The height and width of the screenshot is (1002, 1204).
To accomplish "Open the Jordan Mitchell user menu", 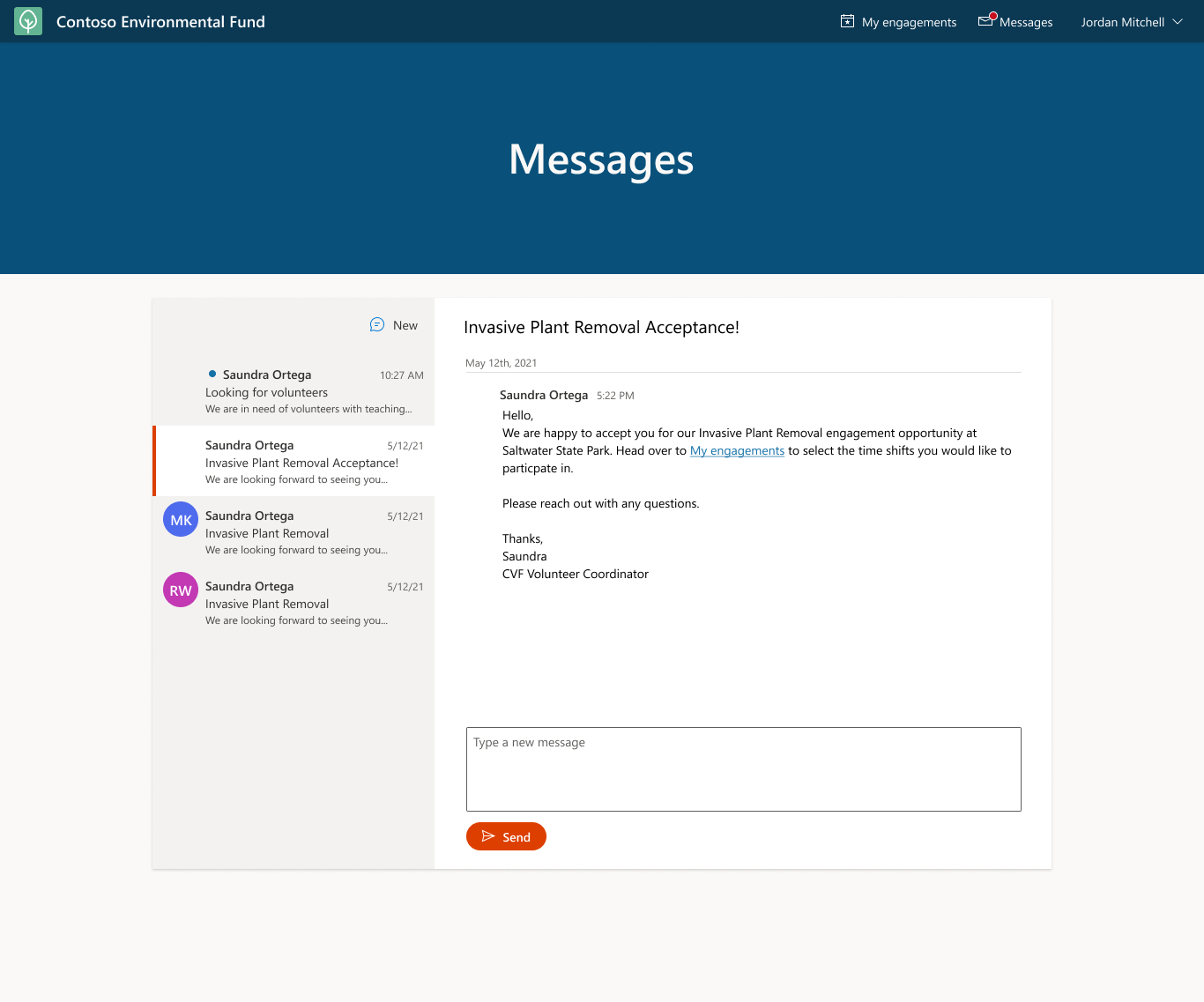I will click(1122, 22).
